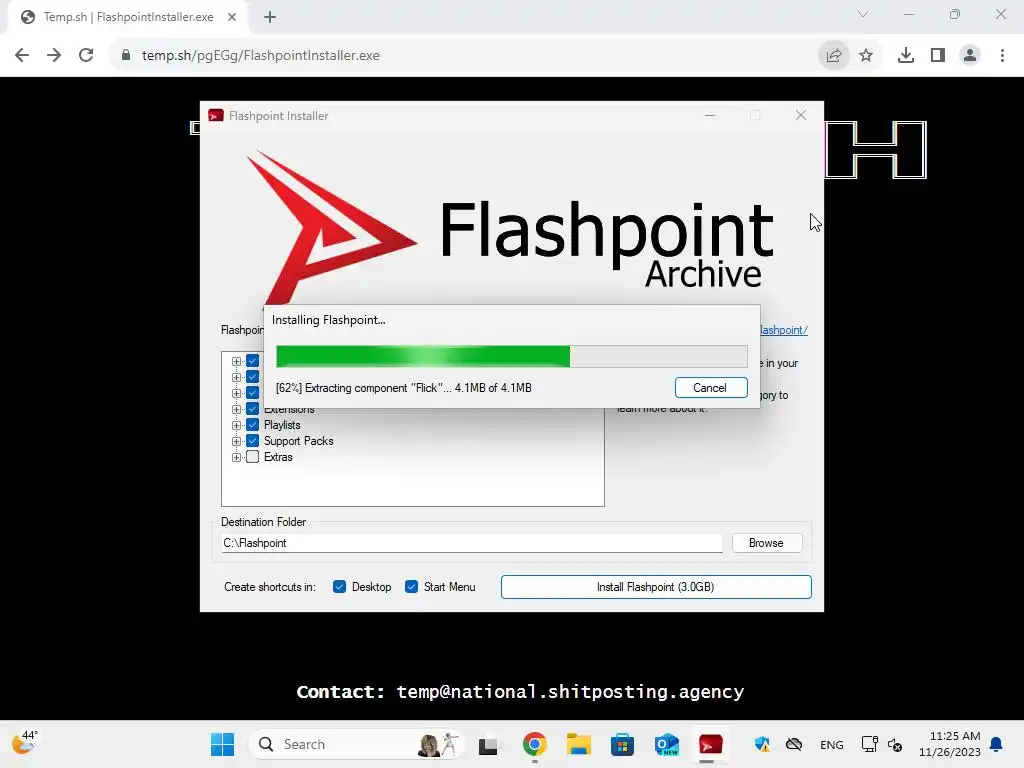Expand the Support Packs tree node

coord(236,441)
